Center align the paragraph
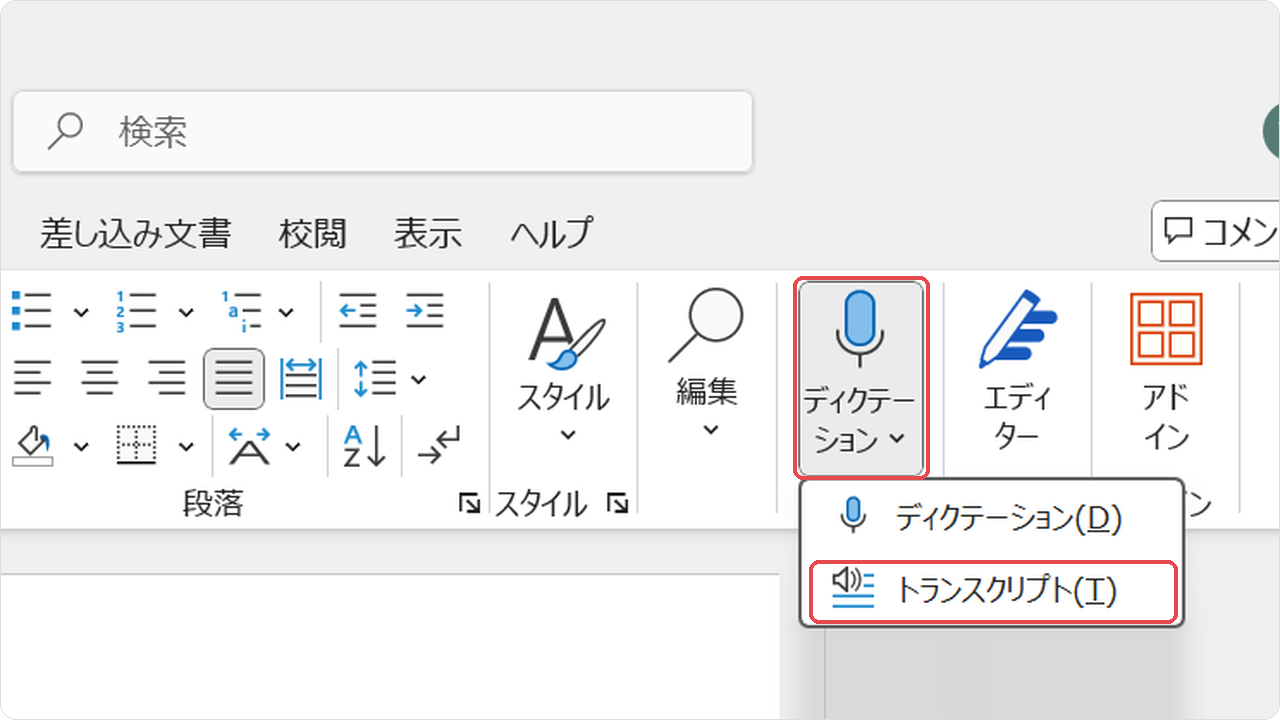 (x=99, y=379)
